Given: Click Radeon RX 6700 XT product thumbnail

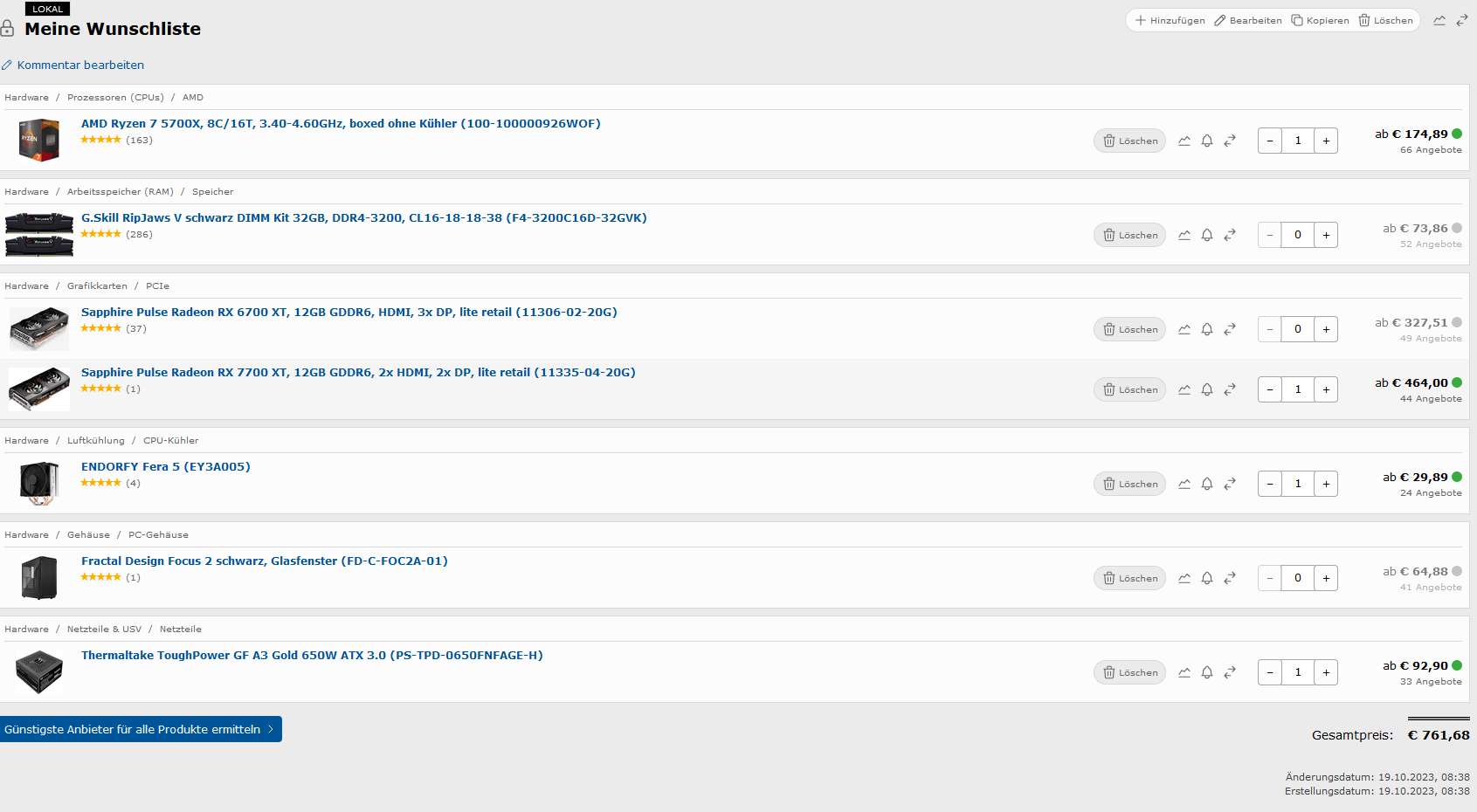Looking at the screenshot, I should coord(39,329).
